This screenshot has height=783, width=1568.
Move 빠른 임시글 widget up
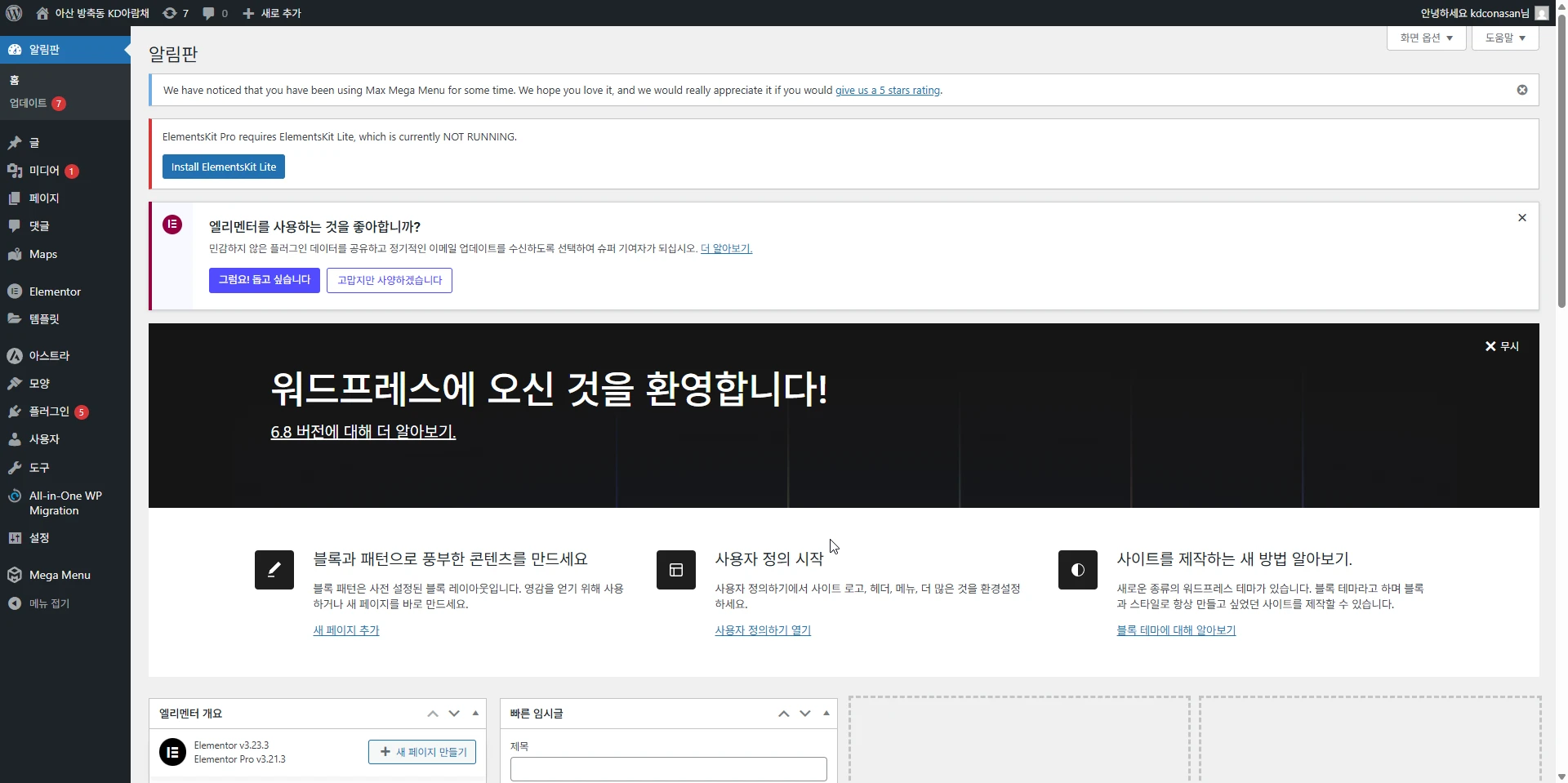pos(784,714)
